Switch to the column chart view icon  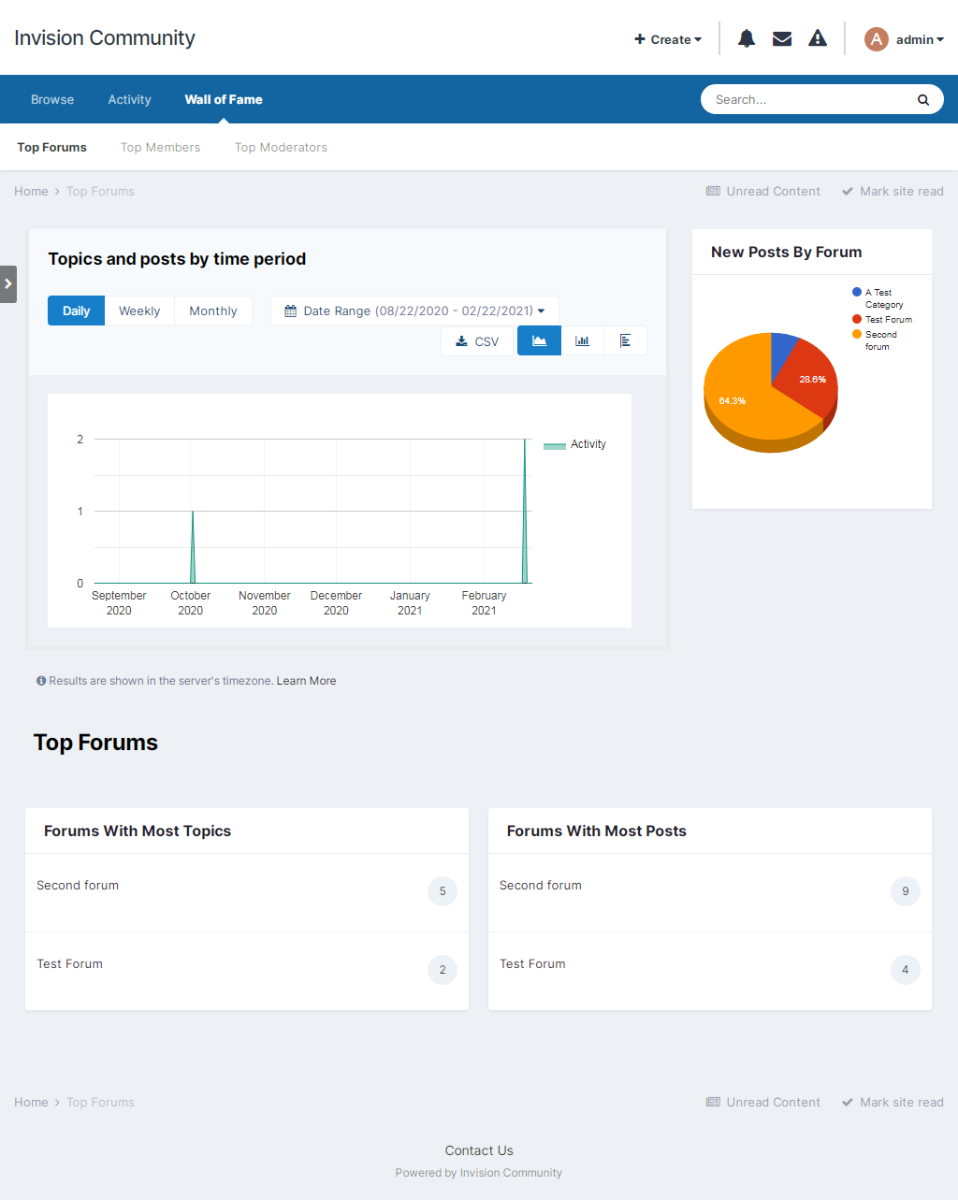582,341
